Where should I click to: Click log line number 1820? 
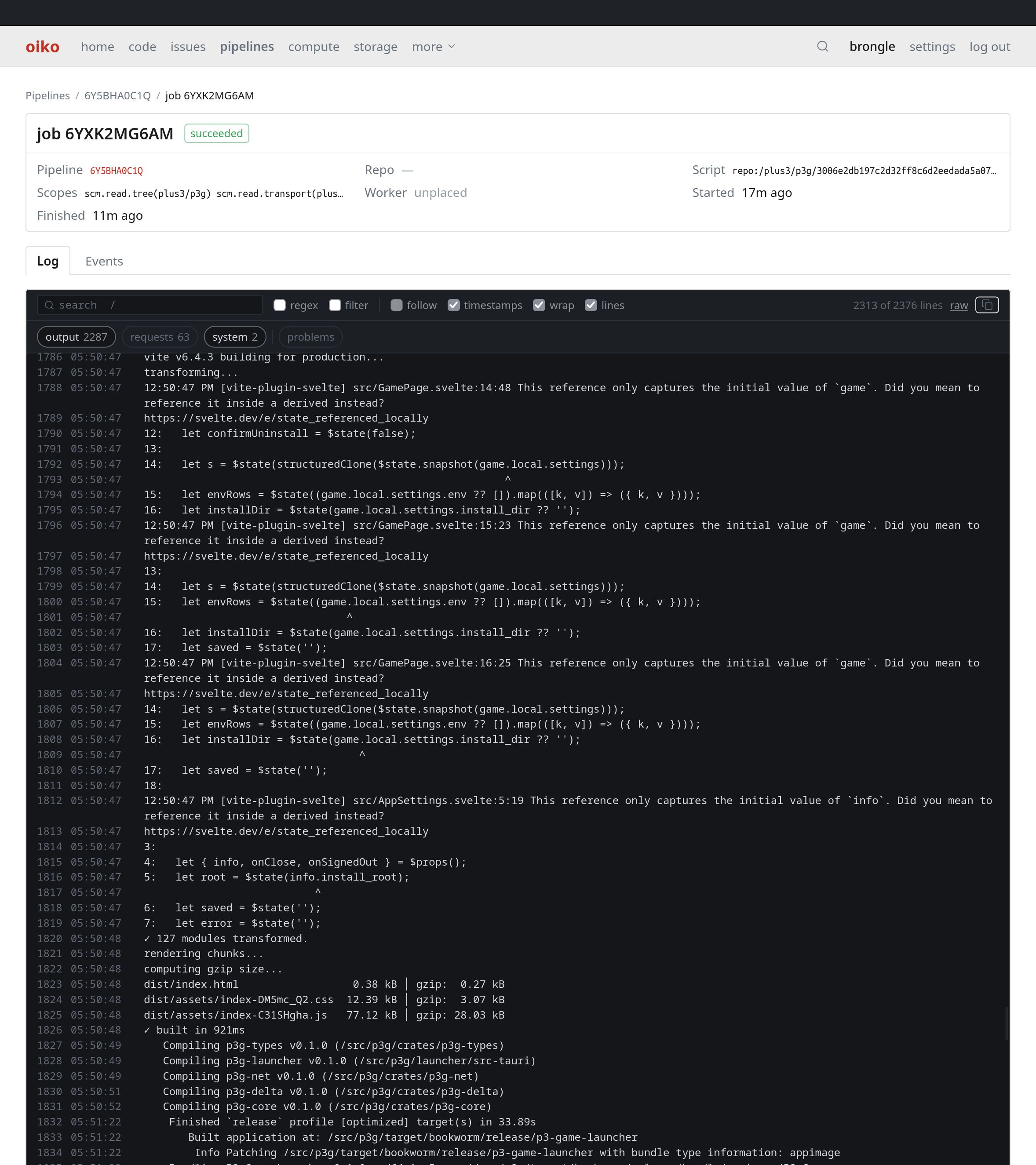(50, 938)
